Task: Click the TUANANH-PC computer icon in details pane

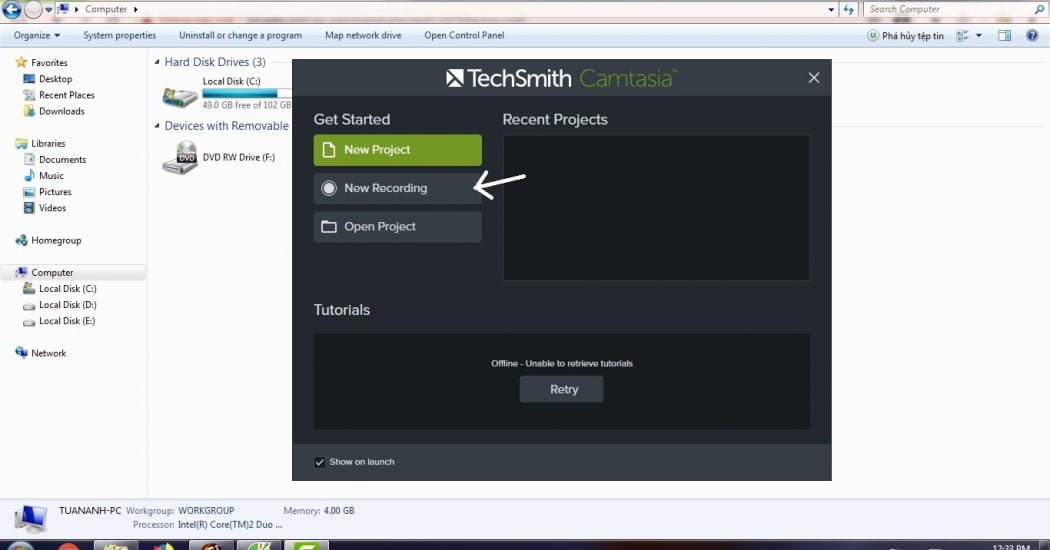Action: pos(31,518)
